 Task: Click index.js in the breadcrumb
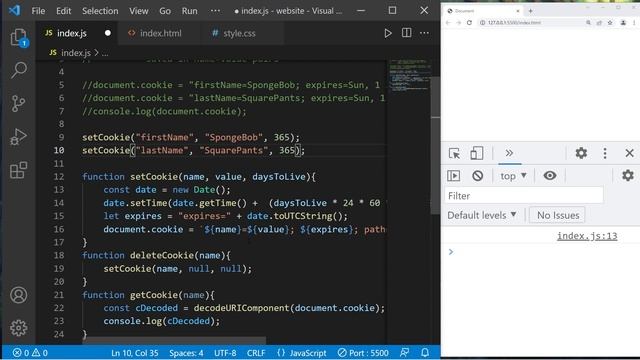coord(76,53)
